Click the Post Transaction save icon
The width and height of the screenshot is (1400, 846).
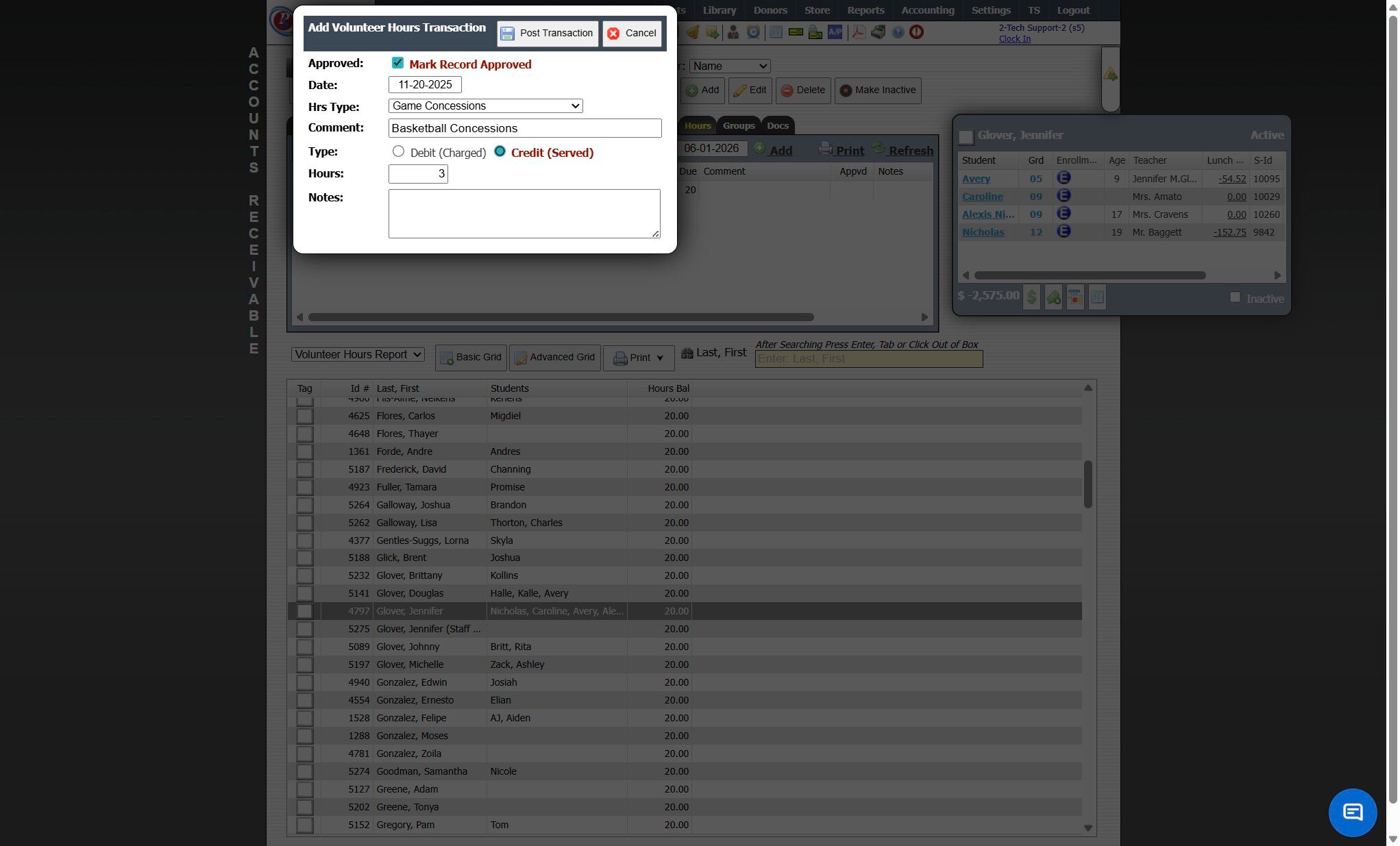[x=507, y=34]
